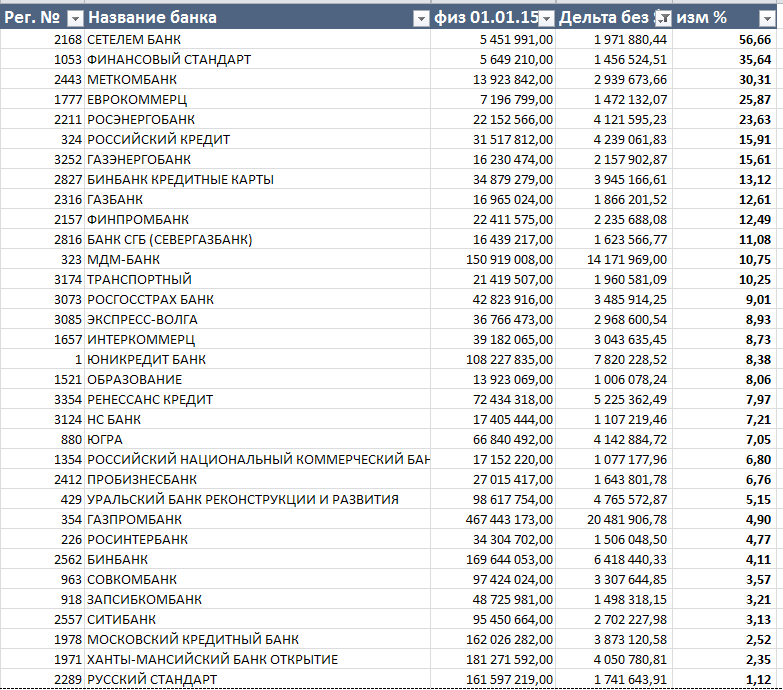Click the БИНБАНК cell with Рег. № 2562

257,559
